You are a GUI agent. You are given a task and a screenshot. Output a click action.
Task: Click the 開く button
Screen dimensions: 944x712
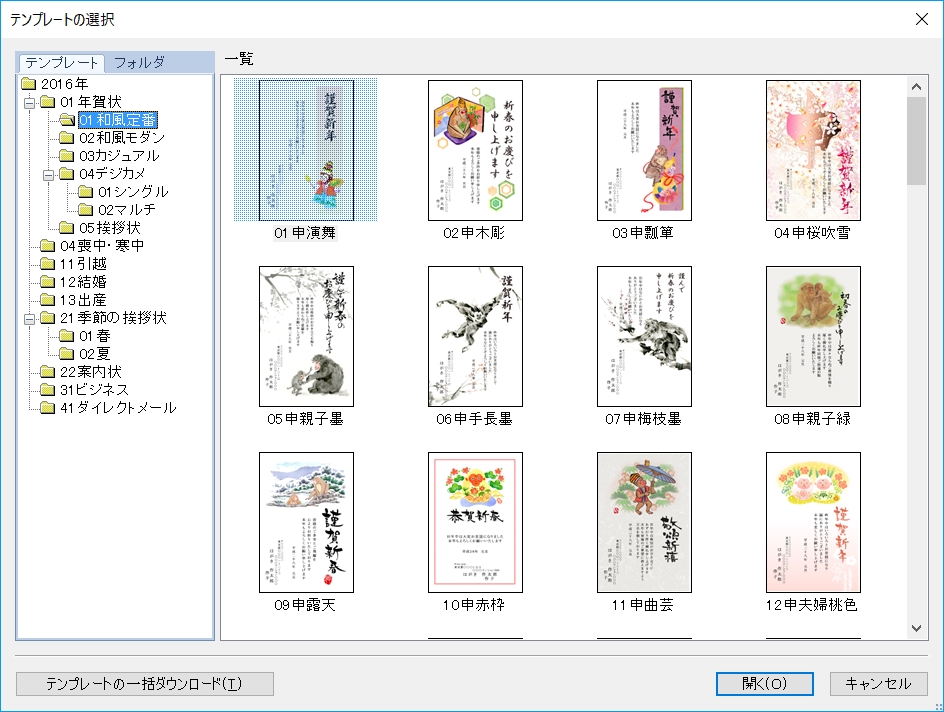tap(763, 684)
